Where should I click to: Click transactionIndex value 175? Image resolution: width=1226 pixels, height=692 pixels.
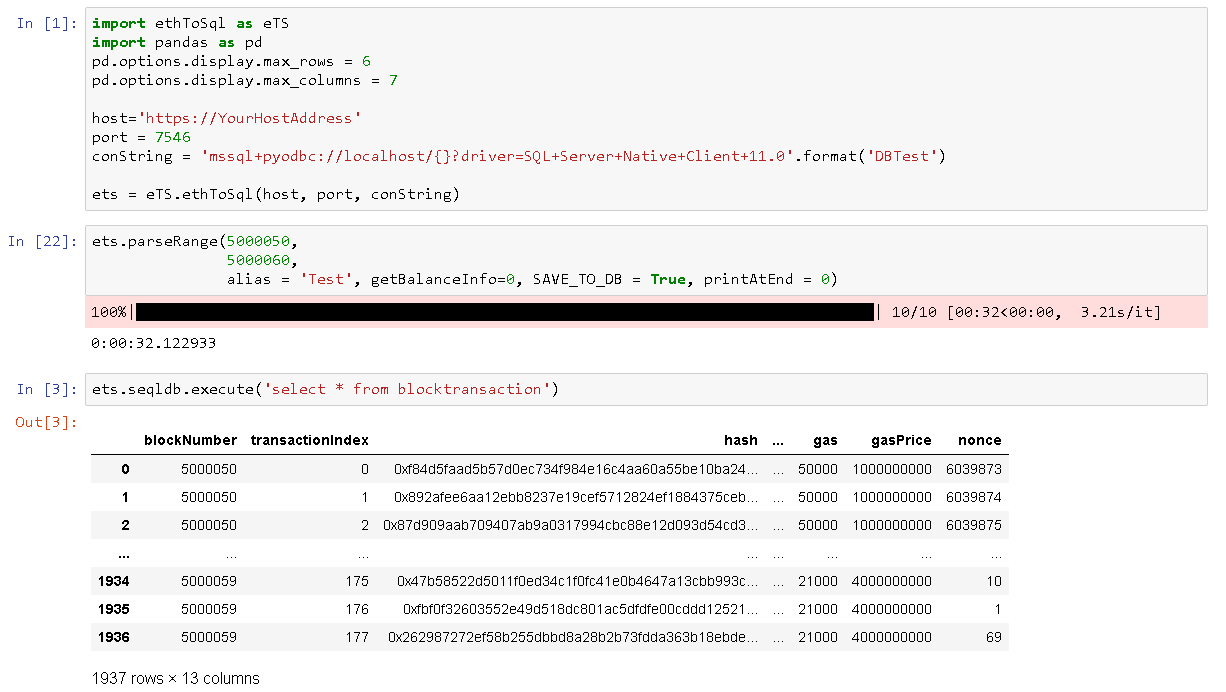[357, 581]
